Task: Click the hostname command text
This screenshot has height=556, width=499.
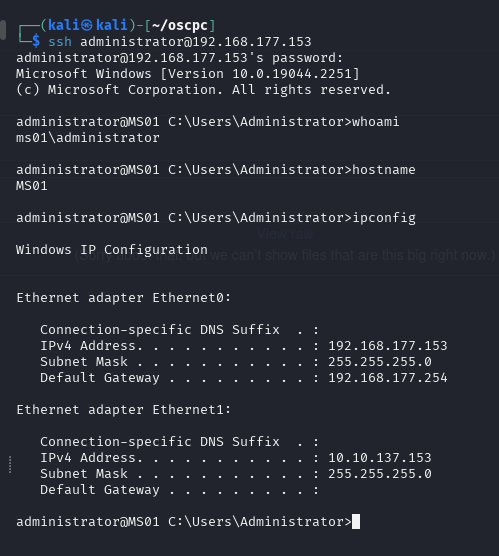Action: (x=384, y=169)
